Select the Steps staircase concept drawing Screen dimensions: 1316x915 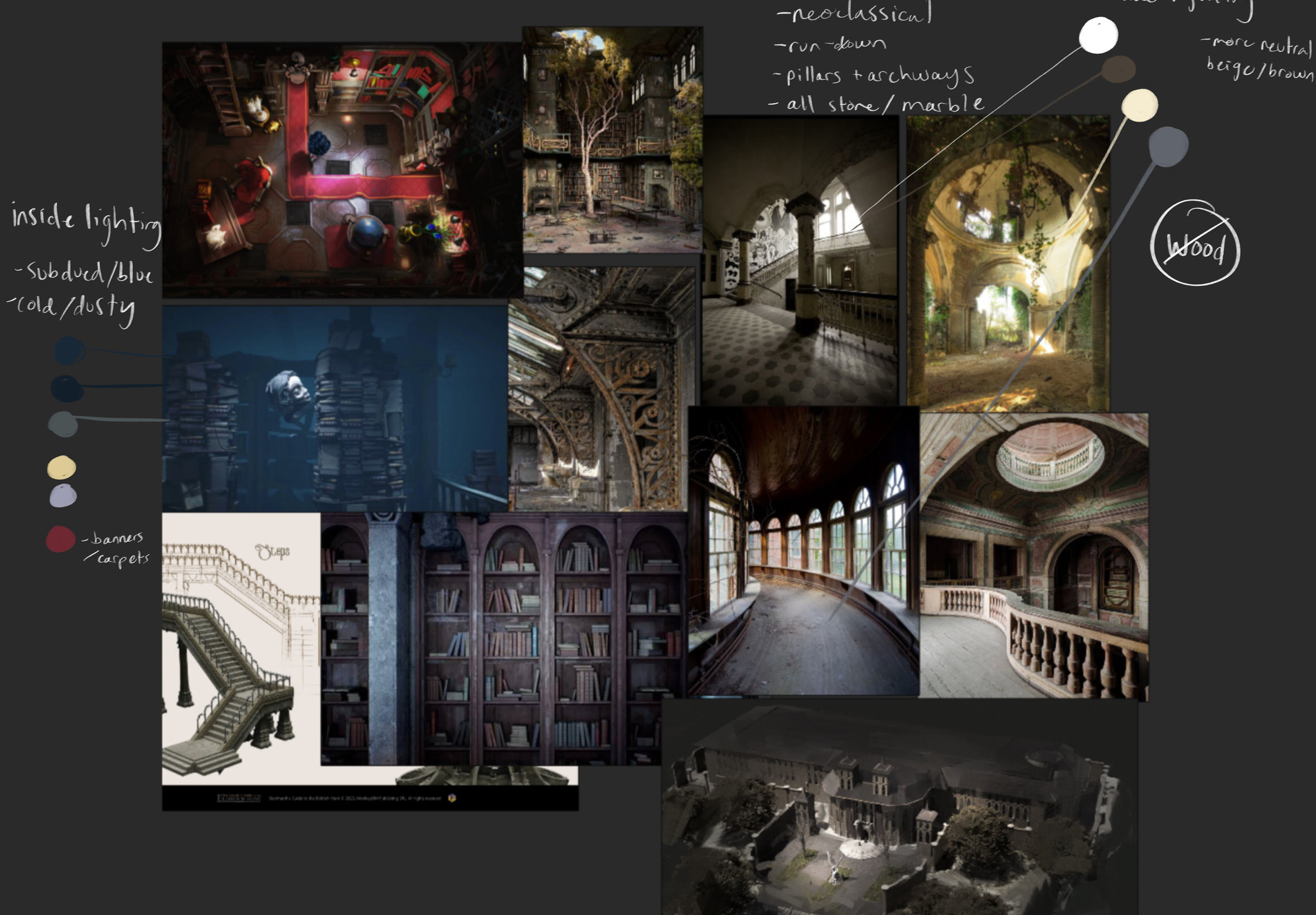(x=241, y=648)
